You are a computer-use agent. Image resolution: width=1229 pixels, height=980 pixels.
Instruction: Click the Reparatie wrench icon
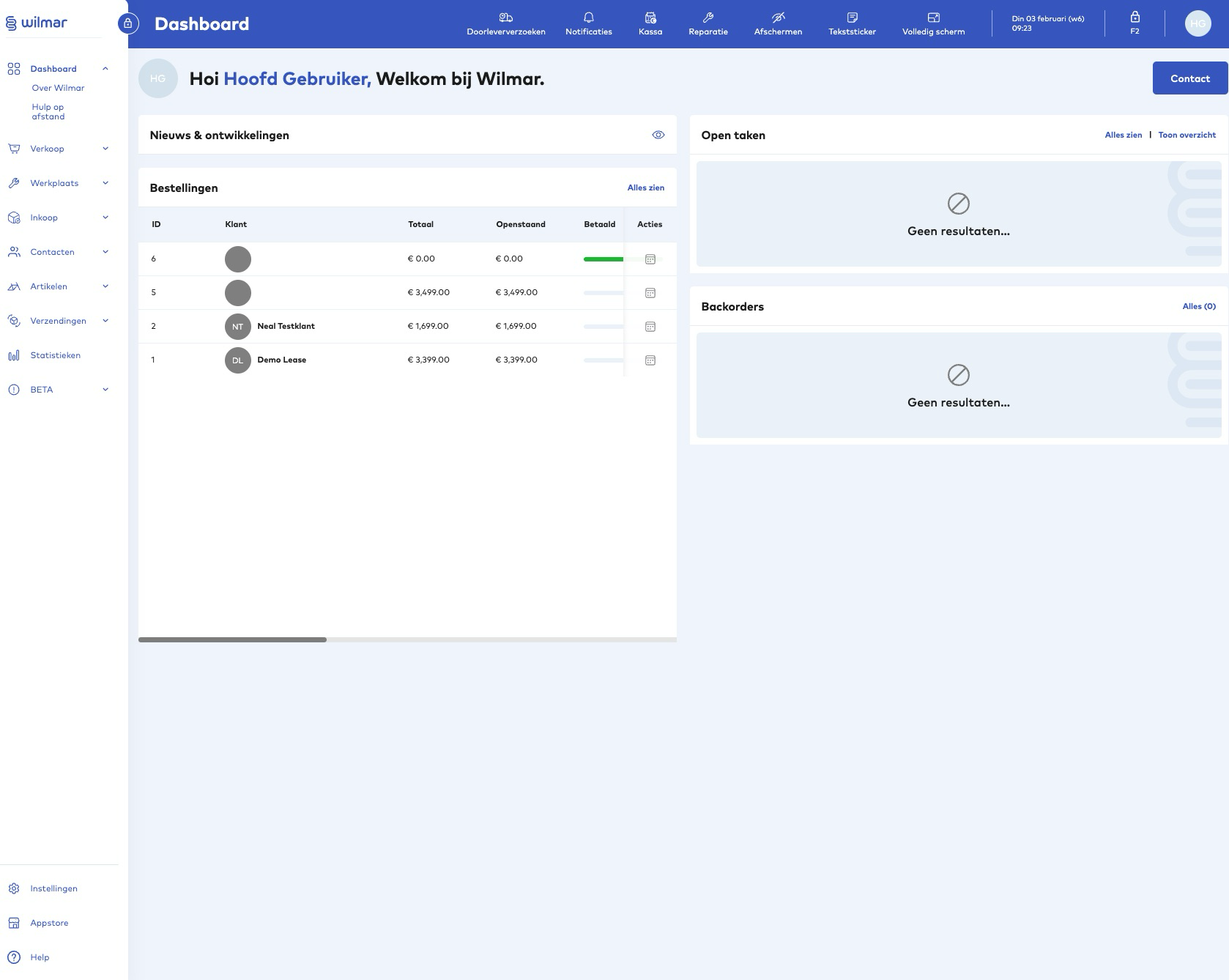(708, 18)
